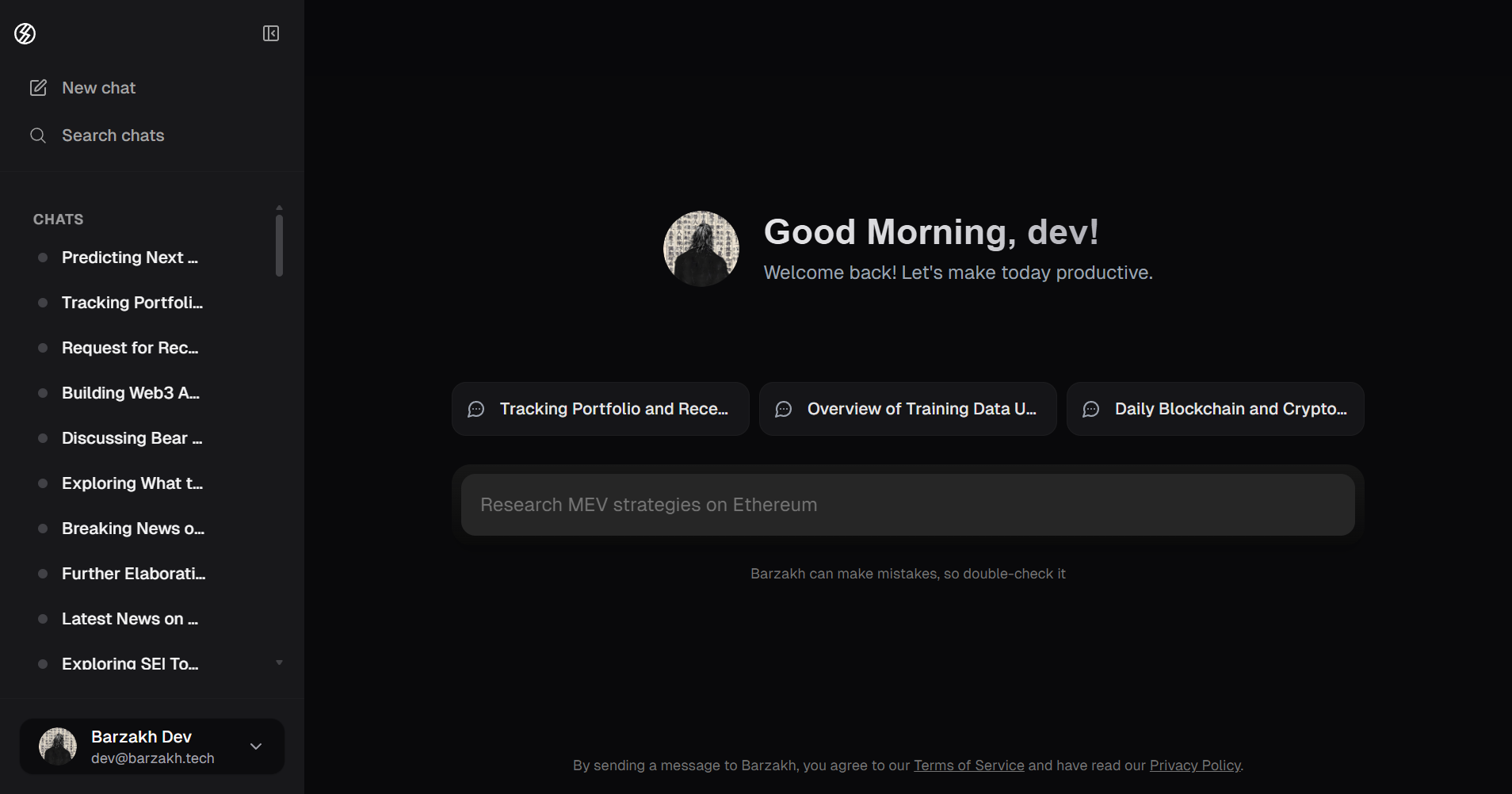Click the Barzakh Dev avatar in sidebar
This screenshot has width=1512, height=794.
pos(58,746)
